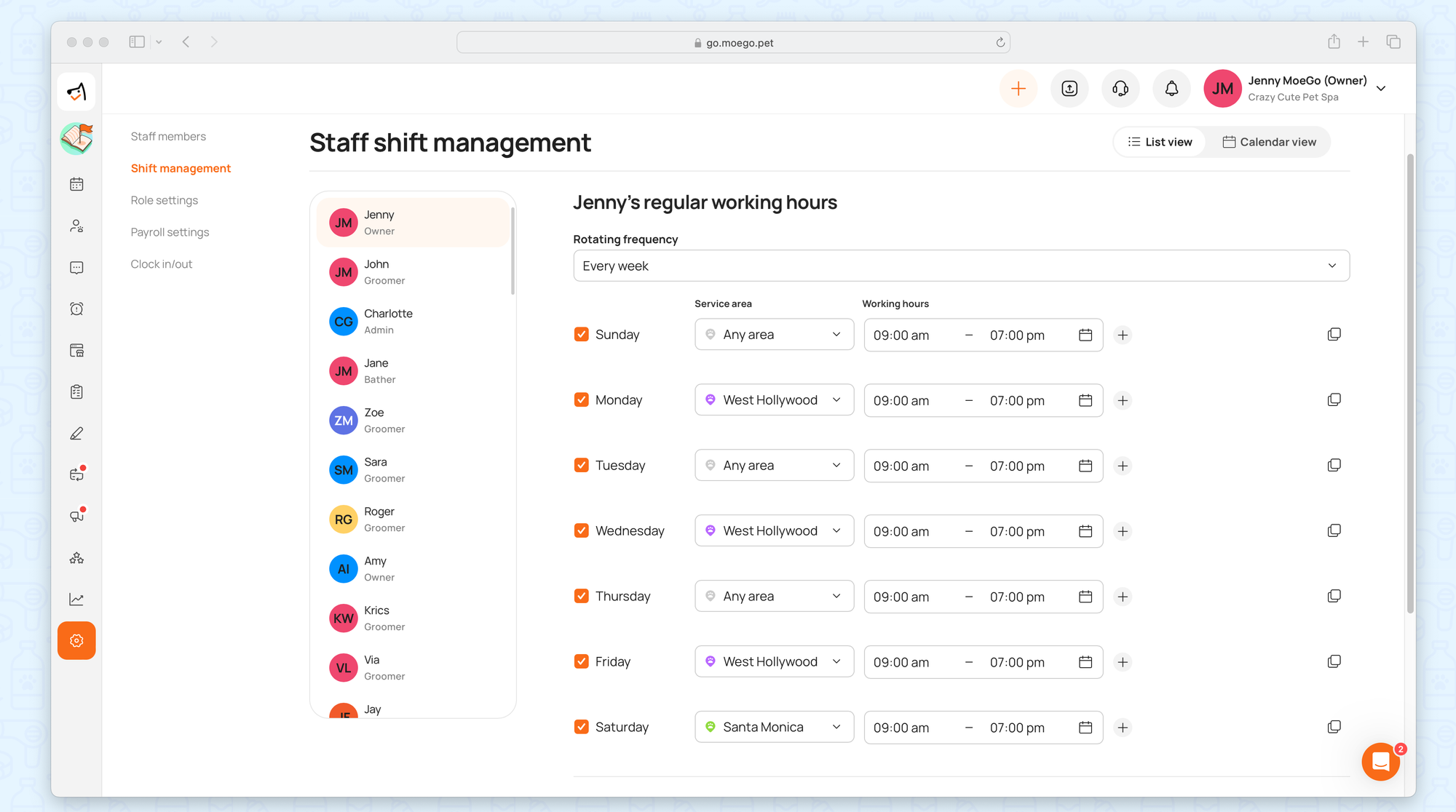Screen dimensions: 1456x812
Task: Switch to Calendar view
Action: 1269,142
